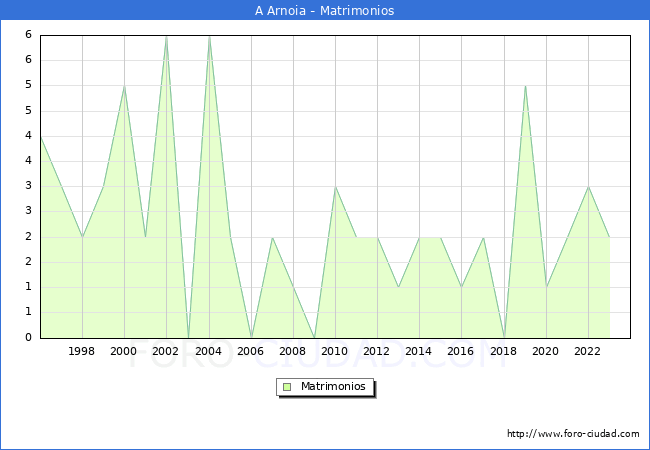Click the 2010 peak data point
Viewport: 650px width, 450px height.
335,187
